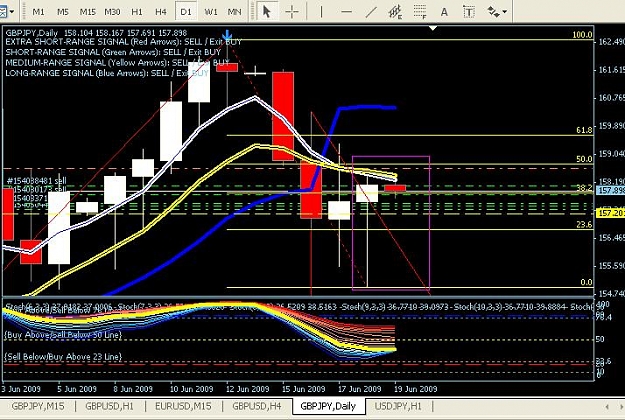Select the text label 'T' tool
The width and height of the screenshot is (625, 420).
pyautogui.click(x=469, y=12)
